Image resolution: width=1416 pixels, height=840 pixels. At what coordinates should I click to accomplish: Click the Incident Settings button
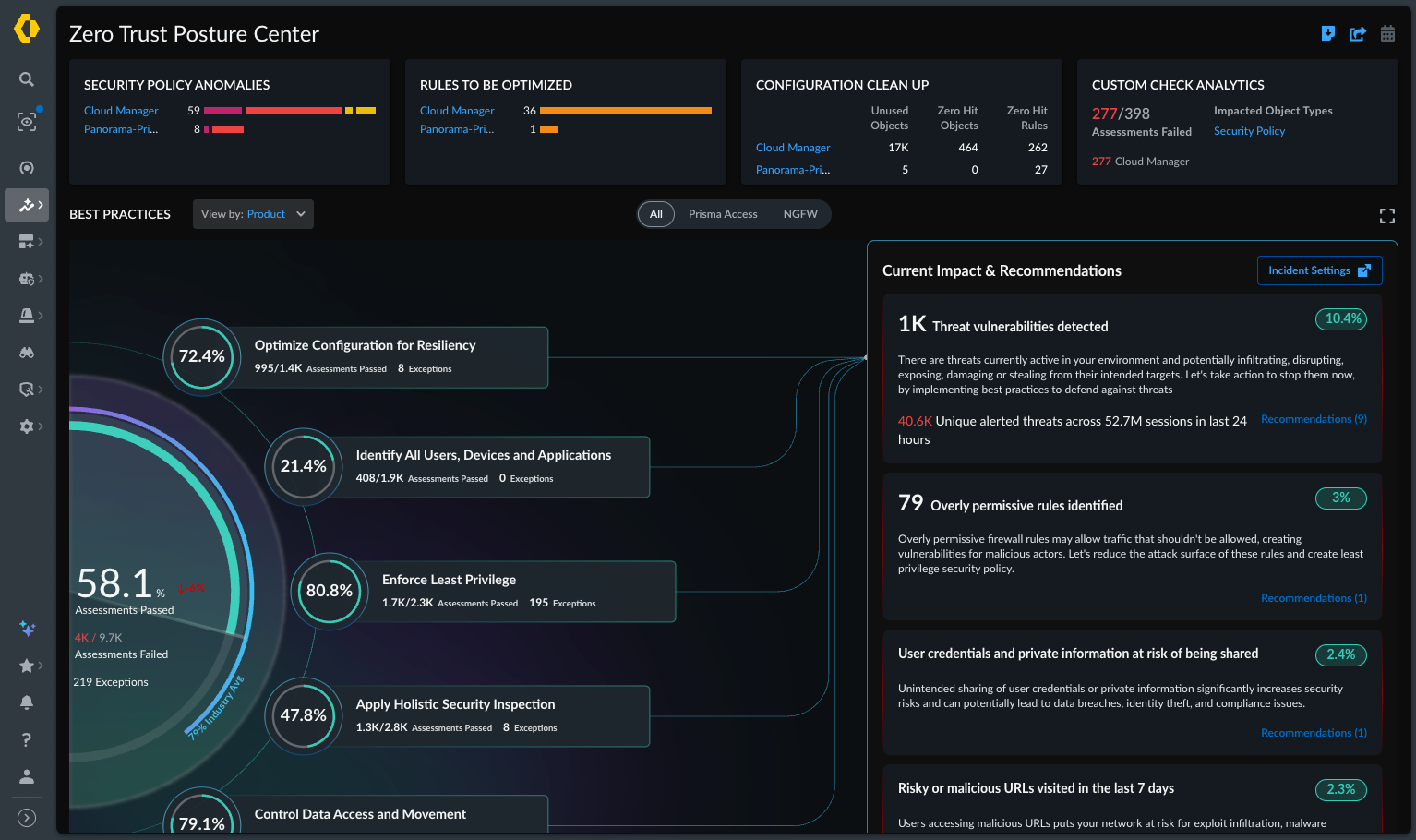(x=1319, y=270)
